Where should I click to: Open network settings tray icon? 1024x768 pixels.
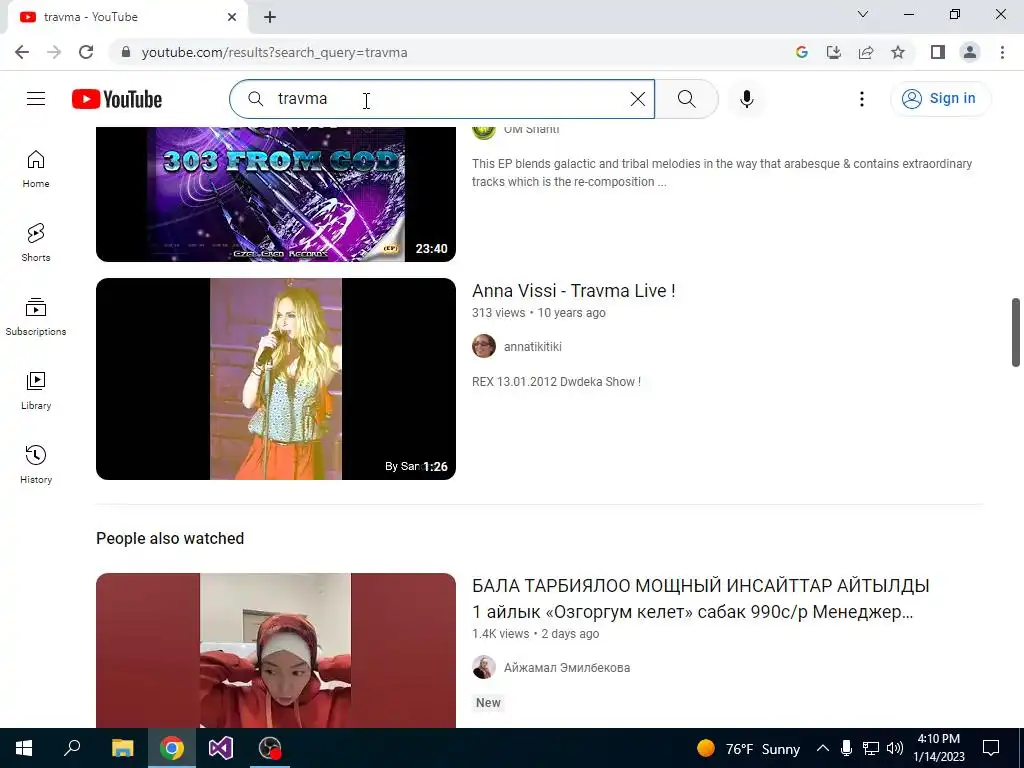point(871,748)
